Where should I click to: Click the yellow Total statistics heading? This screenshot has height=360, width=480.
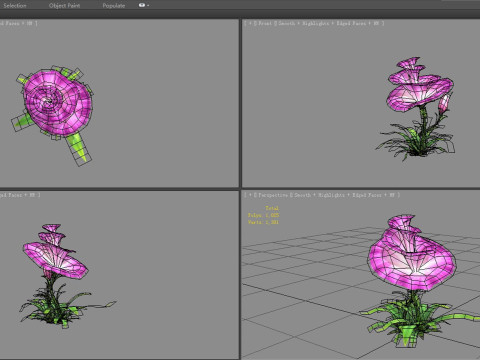pos(272,208)
